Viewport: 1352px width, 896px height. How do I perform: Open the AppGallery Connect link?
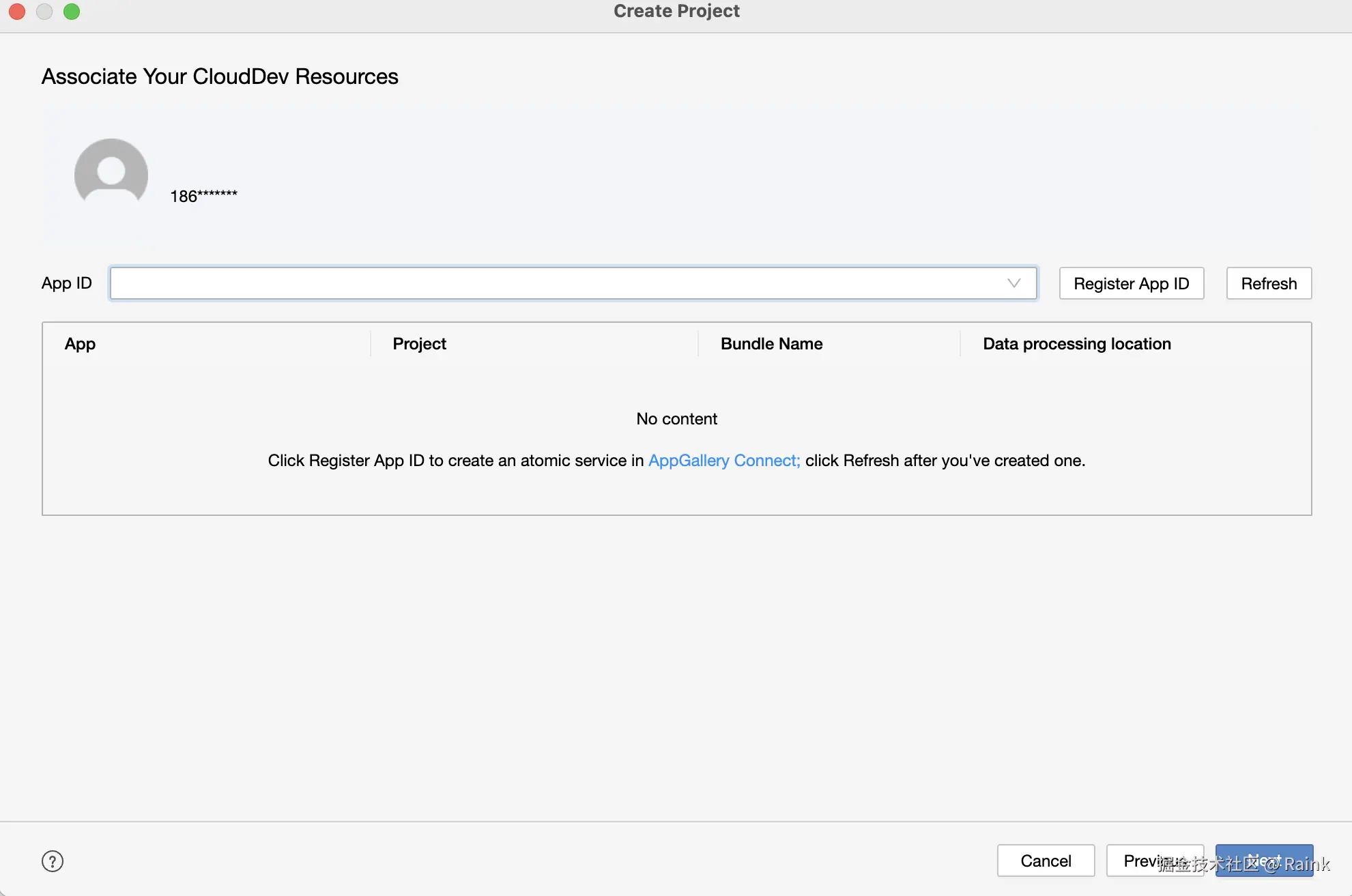pos(723,461)
